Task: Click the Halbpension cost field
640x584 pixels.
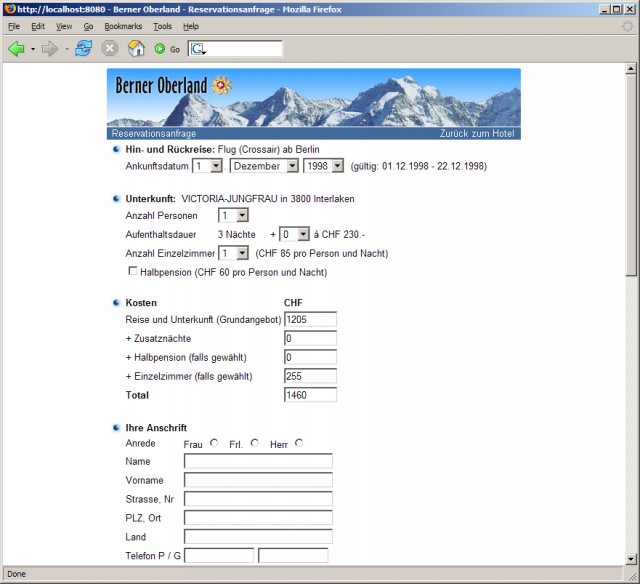Action: point(311,357)
